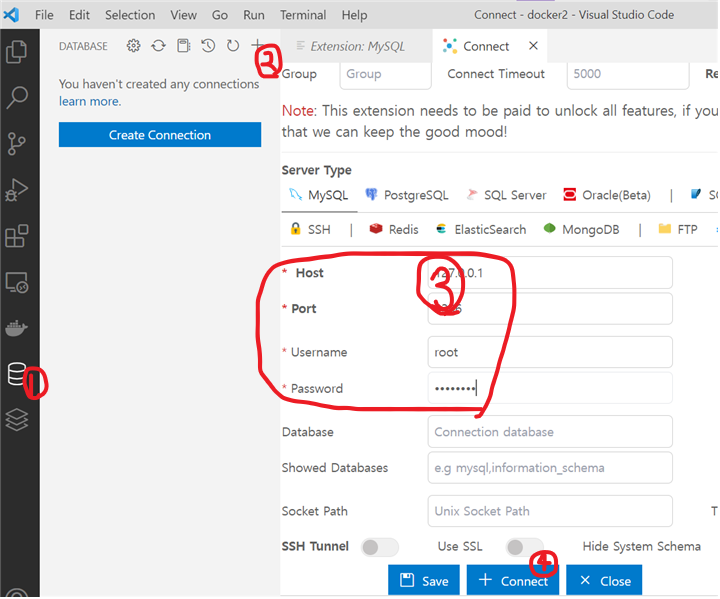720x599 pixels.
Task: Select FTP server type
Action: (678, 229)
